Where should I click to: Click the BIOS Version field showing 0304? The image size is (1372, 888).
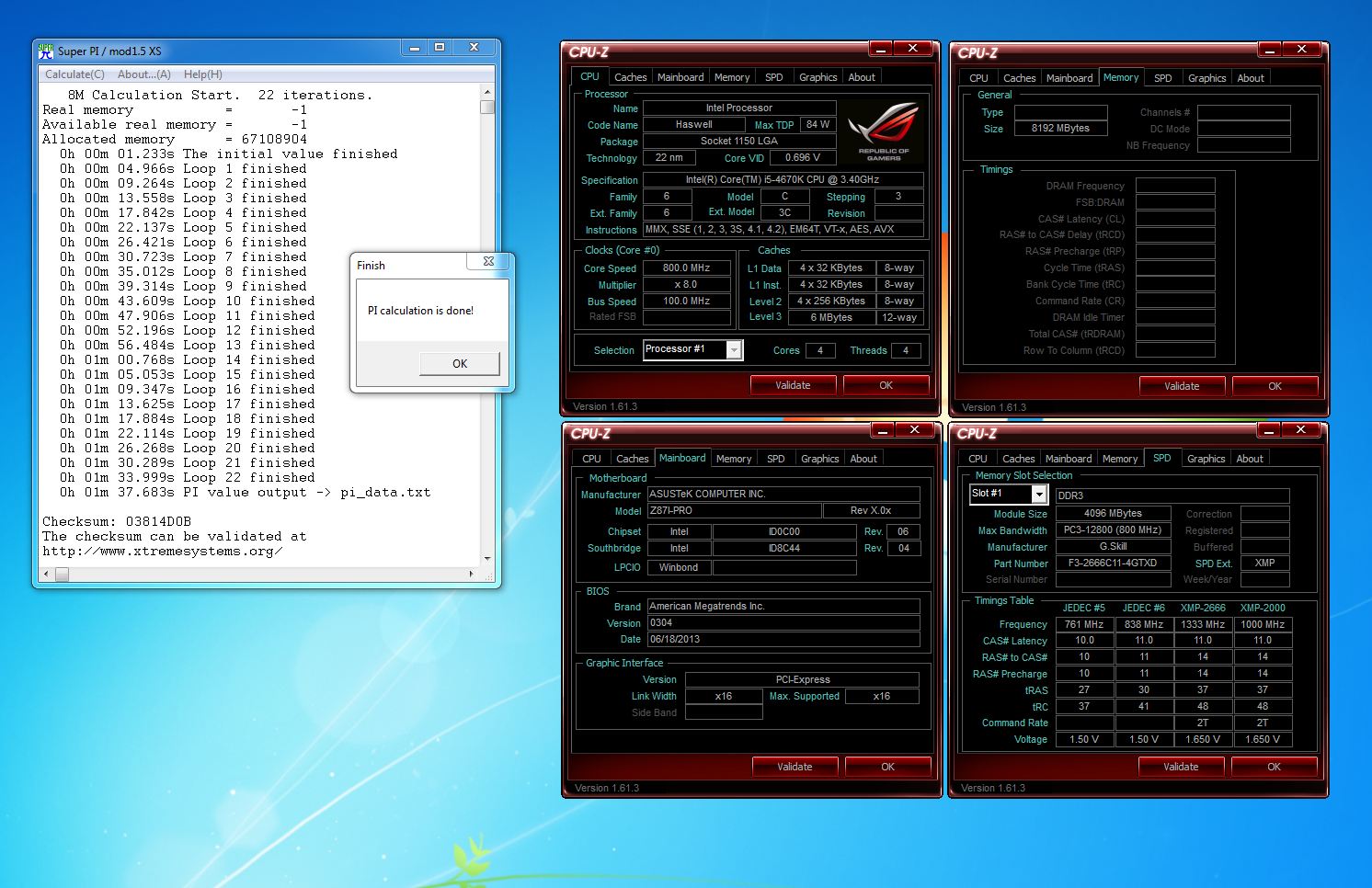click(783, 623)
